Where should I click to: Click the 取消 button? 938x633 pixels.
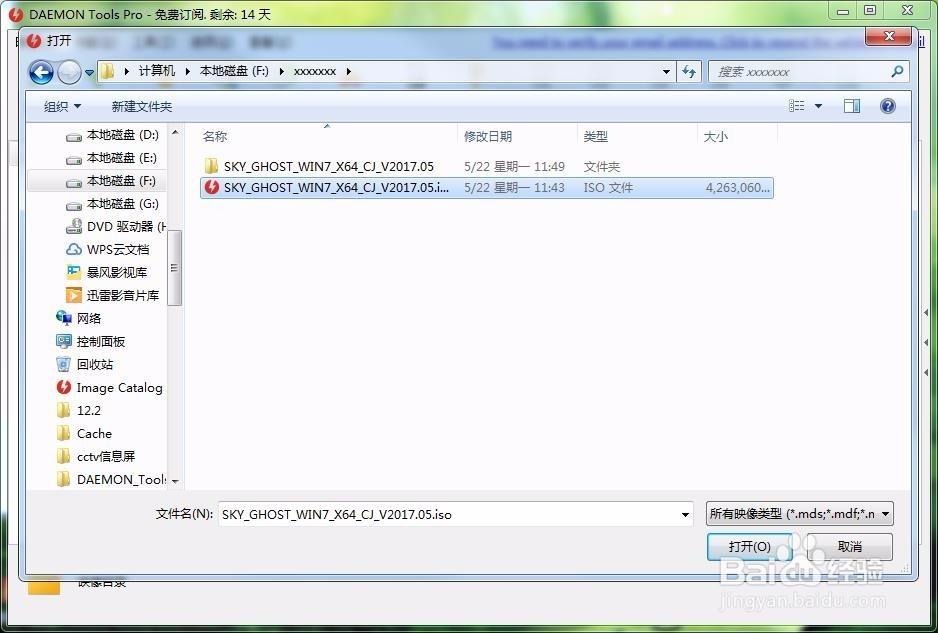849,547
